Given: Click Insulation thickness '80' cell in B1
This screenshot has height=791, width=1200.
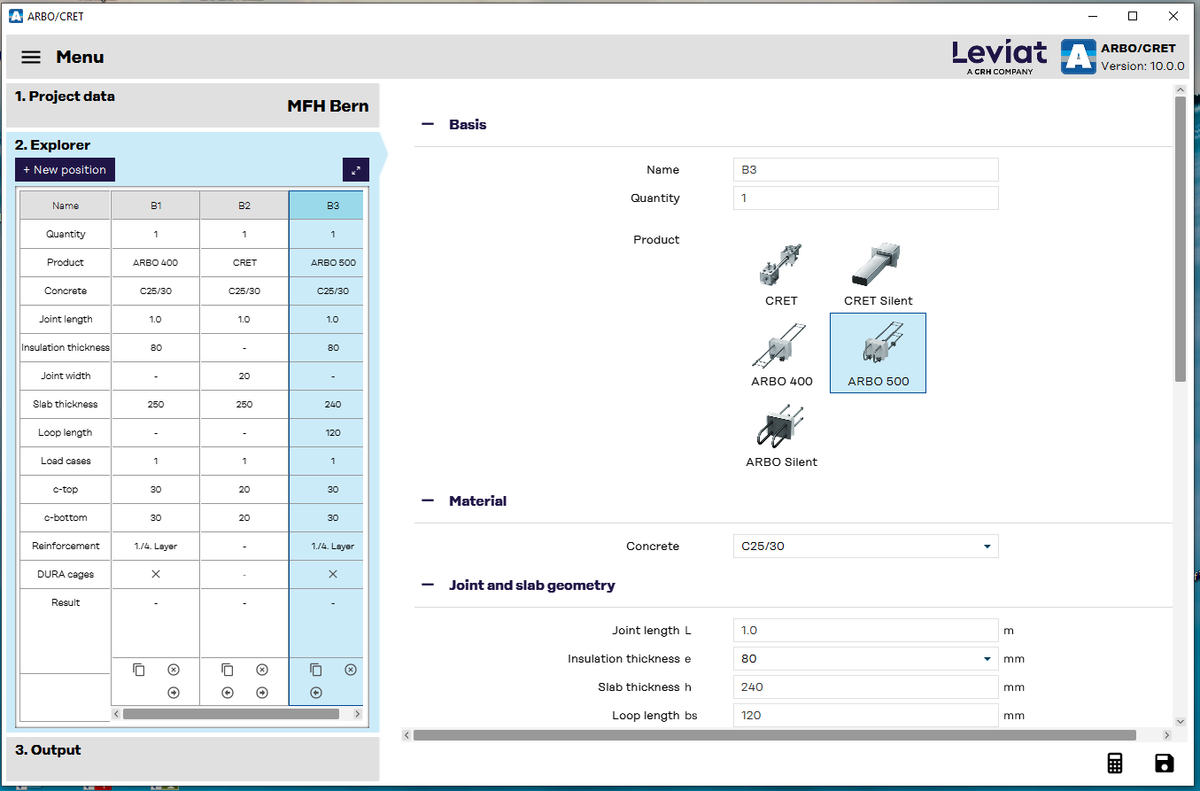Looking at the screenshot, I should click(155, 347).
